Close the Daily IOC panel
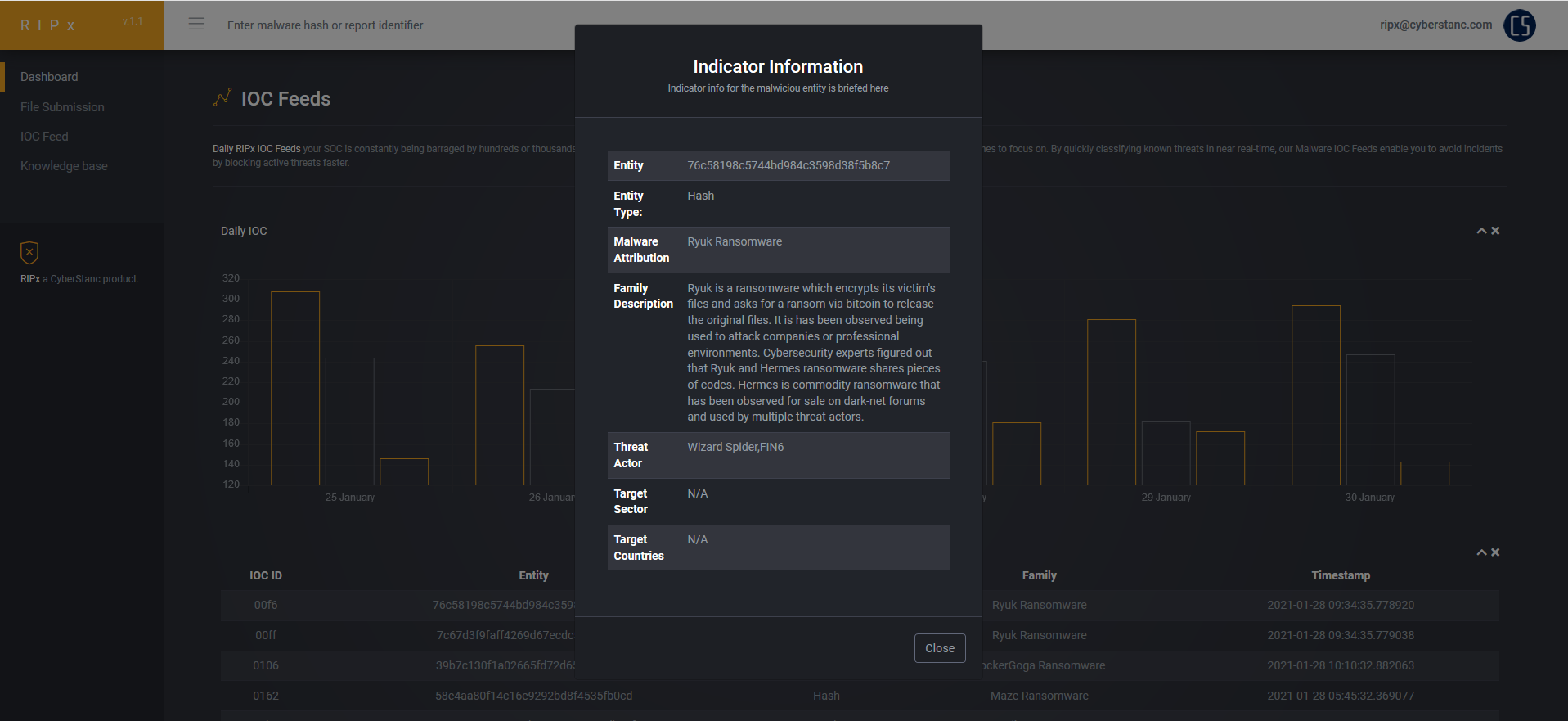The height and width of the screenshot is (721, 1568). (x=1495, y=231)
